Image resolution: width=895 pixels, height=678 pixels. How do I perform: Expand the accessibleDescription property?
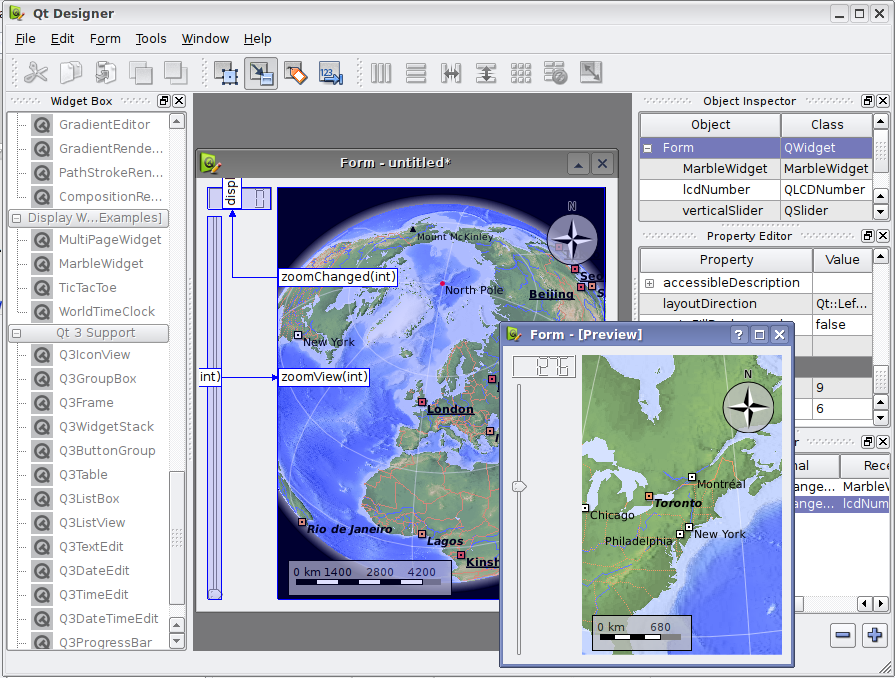click(x=649, y=283)
